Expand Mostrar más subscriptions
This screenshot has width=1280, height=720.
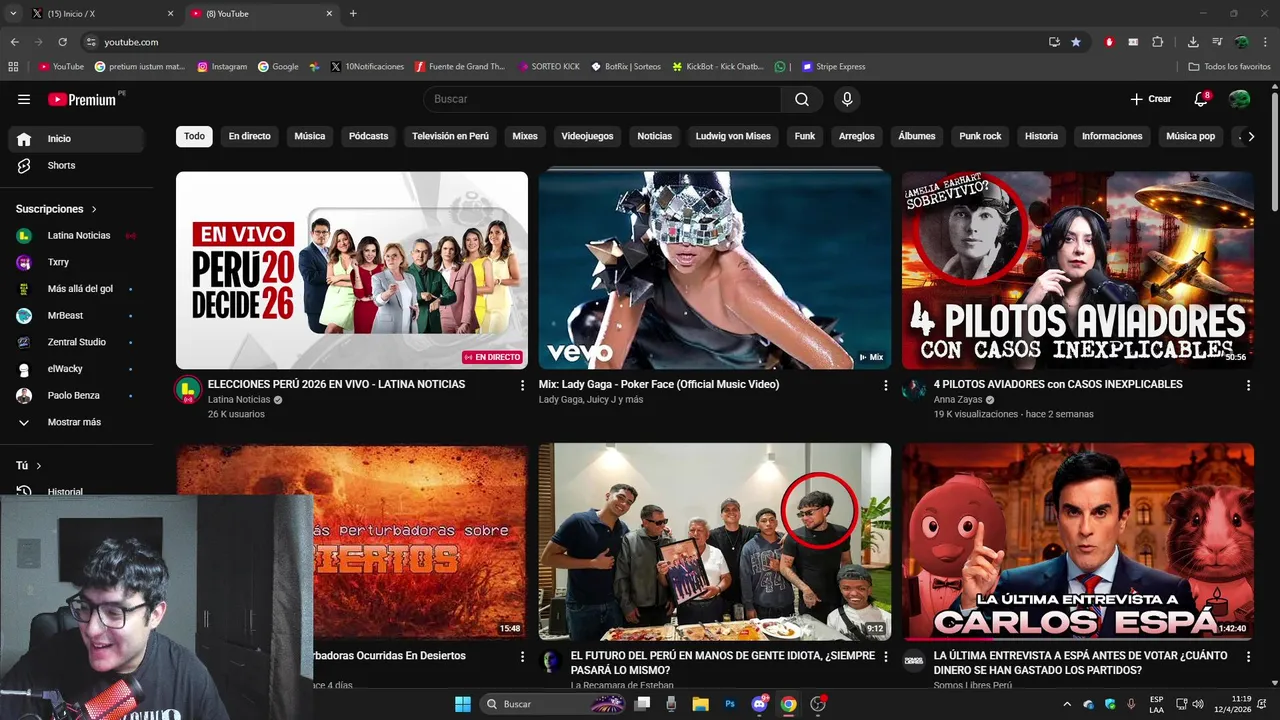tap(77, 422)
